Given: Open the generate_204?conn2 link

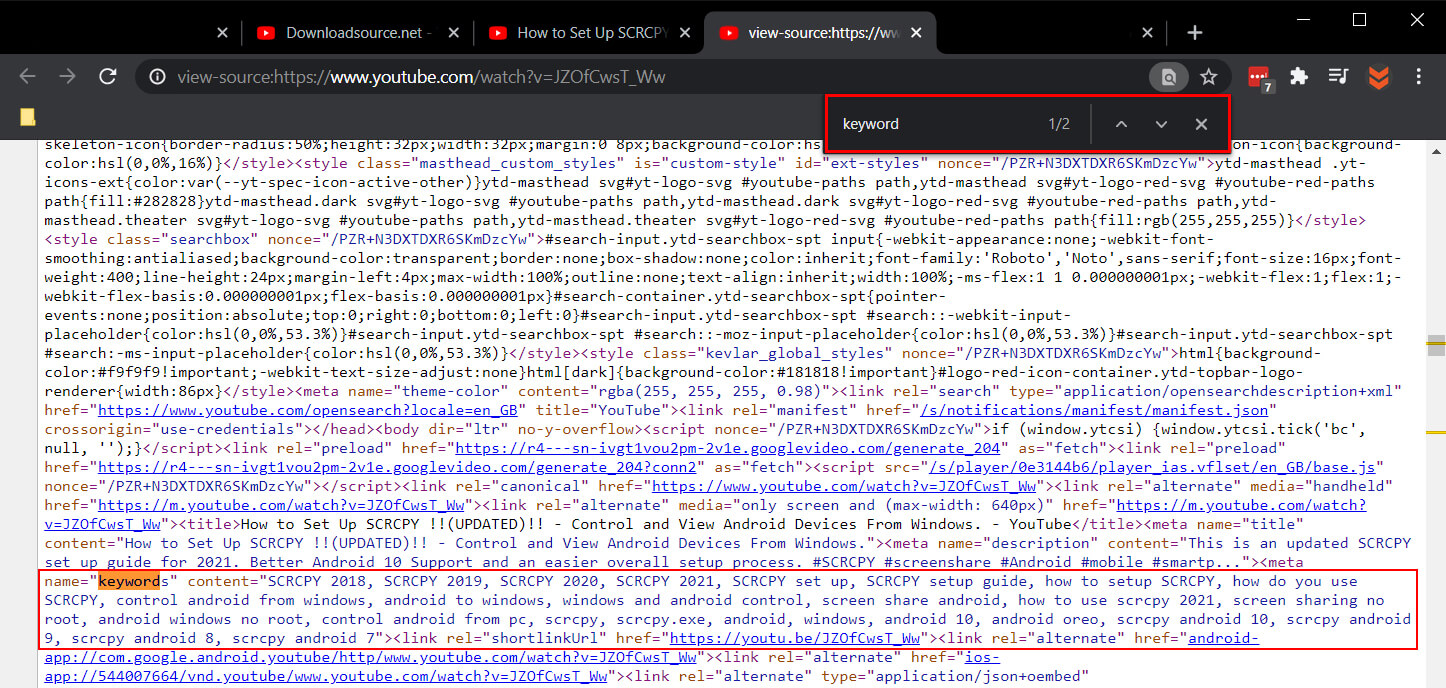Looking at the screenshot, I should 398,467.
